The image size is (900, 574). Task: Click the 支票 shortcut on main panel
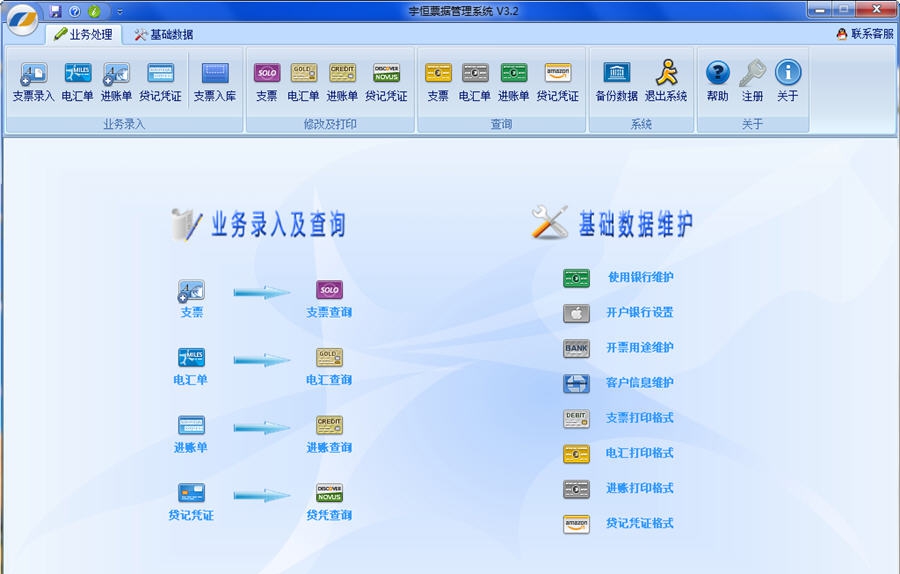click(x=191, y=299)
